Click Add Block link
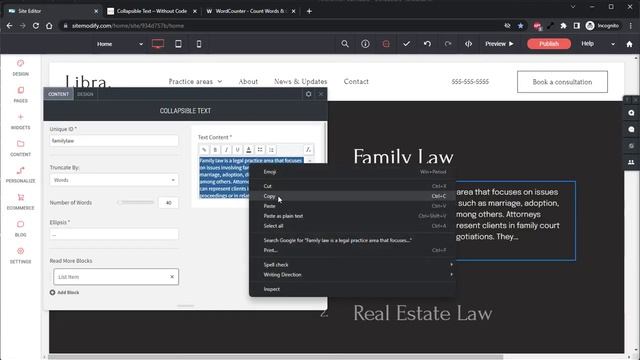640x360 pixels. click(64, 292)
